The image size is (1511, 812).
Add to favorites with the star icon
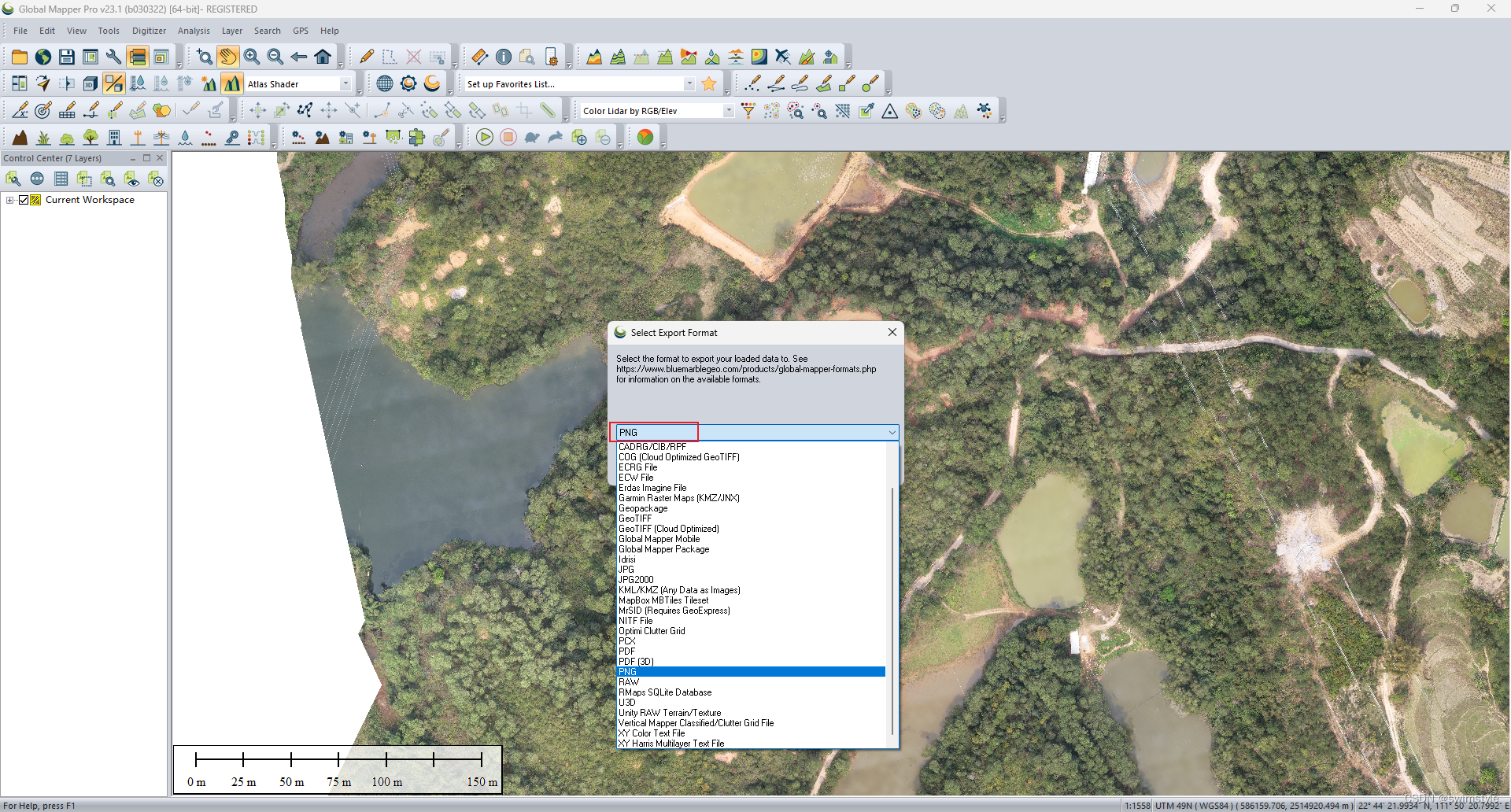(x=709, y=83)
